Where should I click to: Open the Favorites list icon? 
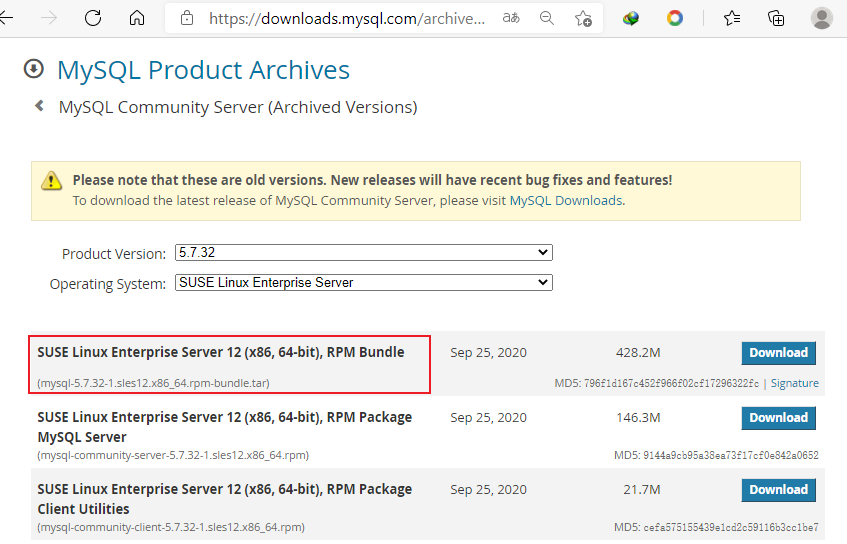pyautogui.click(x=732, y=18)
